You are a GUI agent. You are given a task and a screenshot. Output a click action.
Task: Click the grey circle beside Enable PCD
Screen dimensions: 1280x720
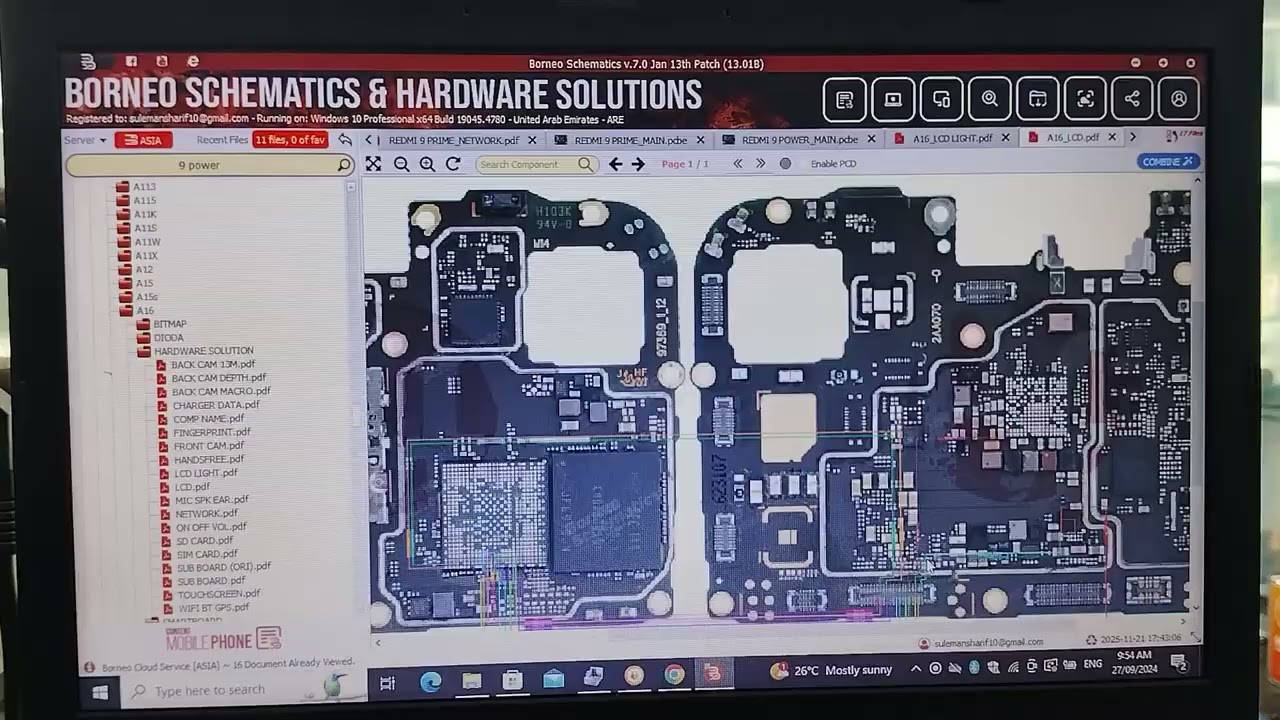pyautogui.click(x=785, y=164)
